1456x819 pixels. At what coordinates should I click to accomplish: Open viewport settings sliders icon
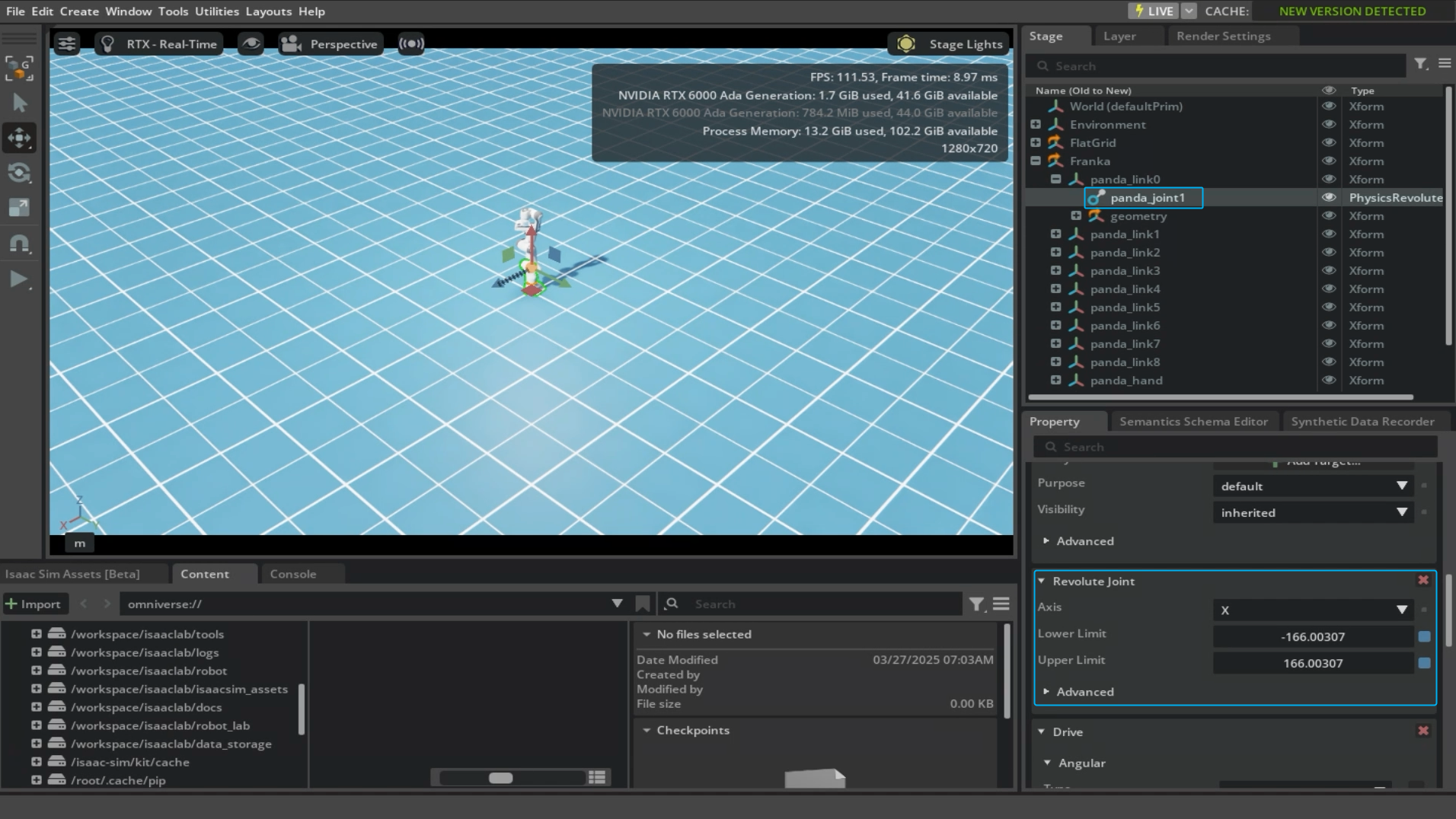67,44
